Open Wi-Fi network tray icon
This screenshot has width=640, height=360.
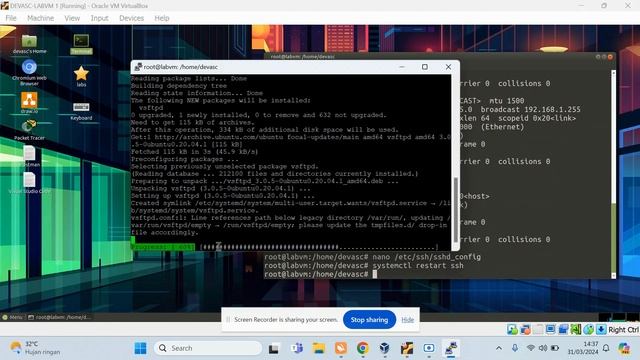coord(530,348)
